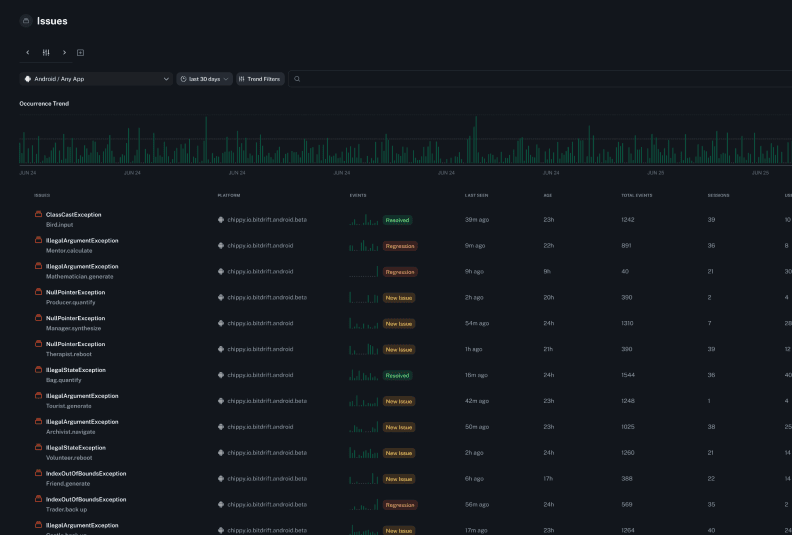Viewport: 792px width, 535px height.
Task: Click the forward arrow in the toolbar
Action: 64,52
